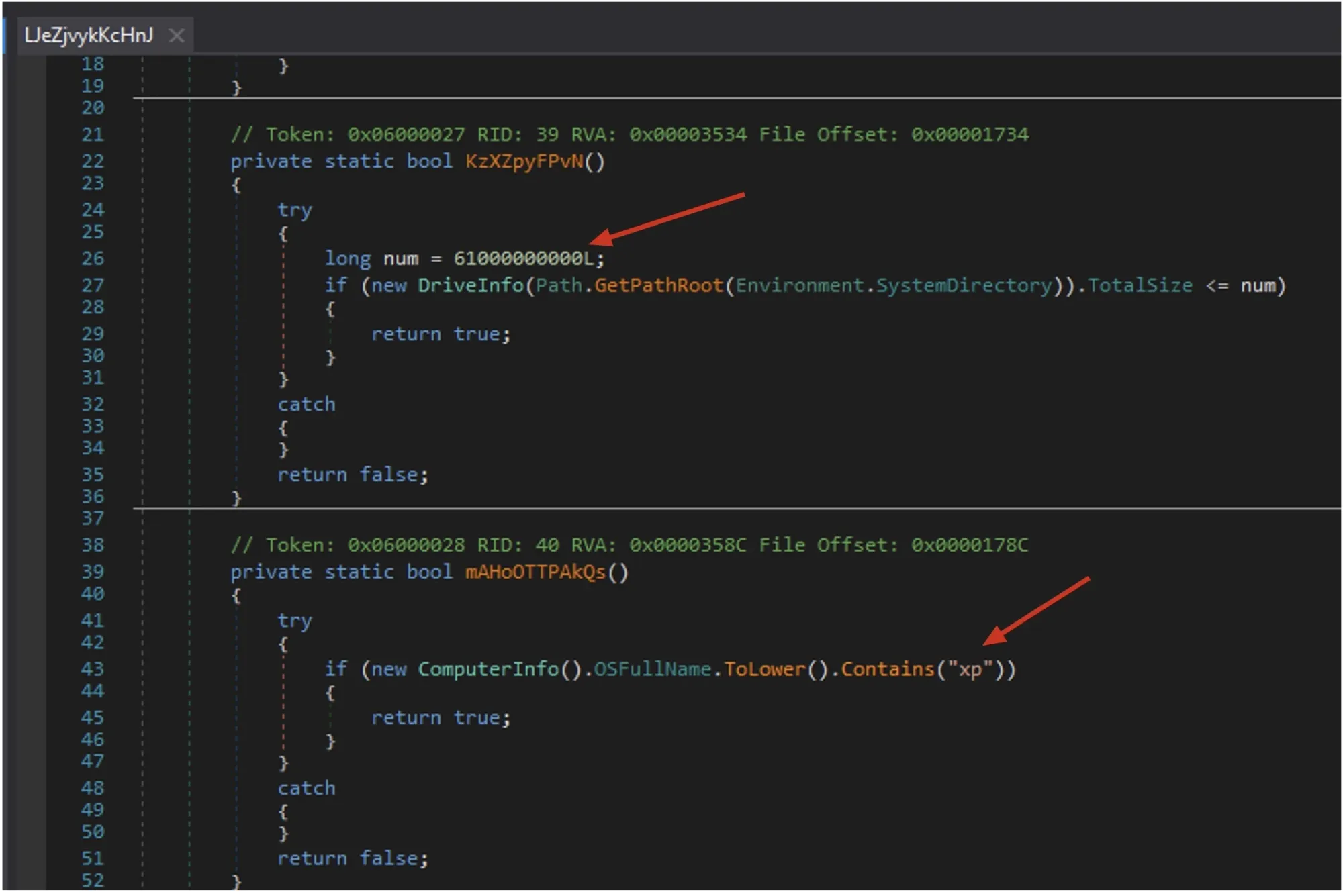Click the "xp" string literal

[970, 670]
